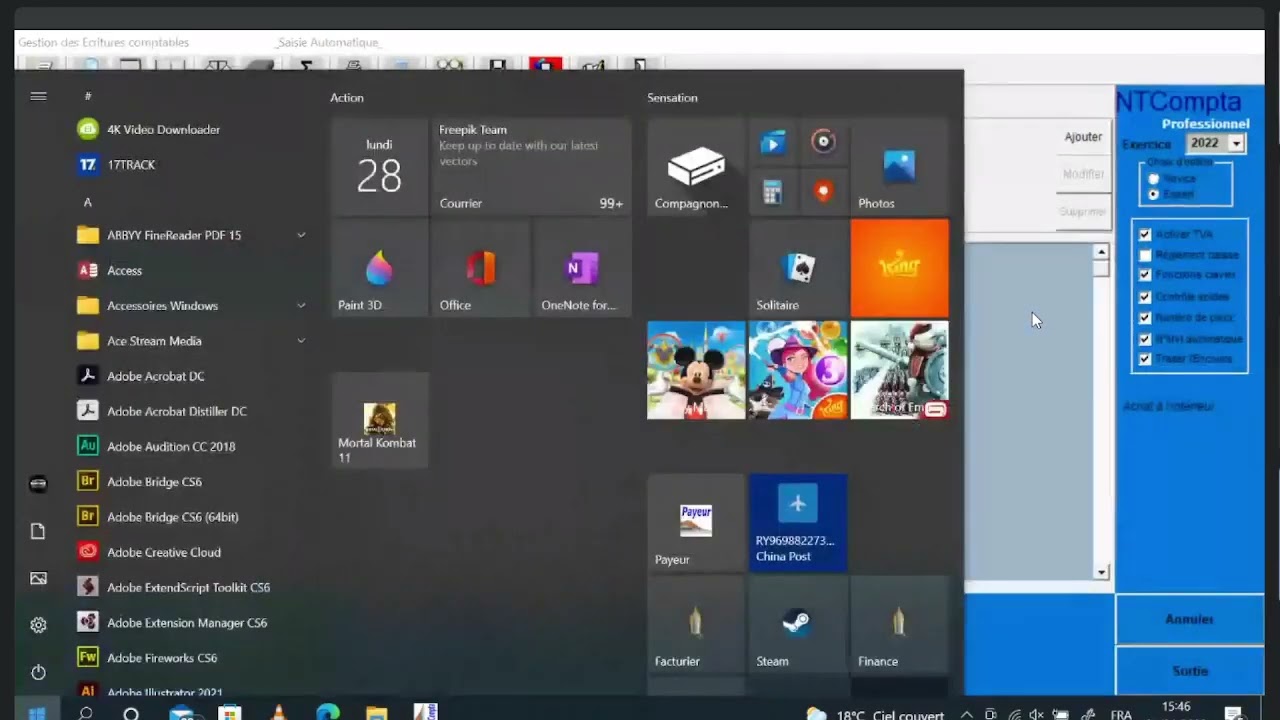Click the # letter header in app list
The height and width of the screenshot is (720, 1280).
tap(88, 96)
